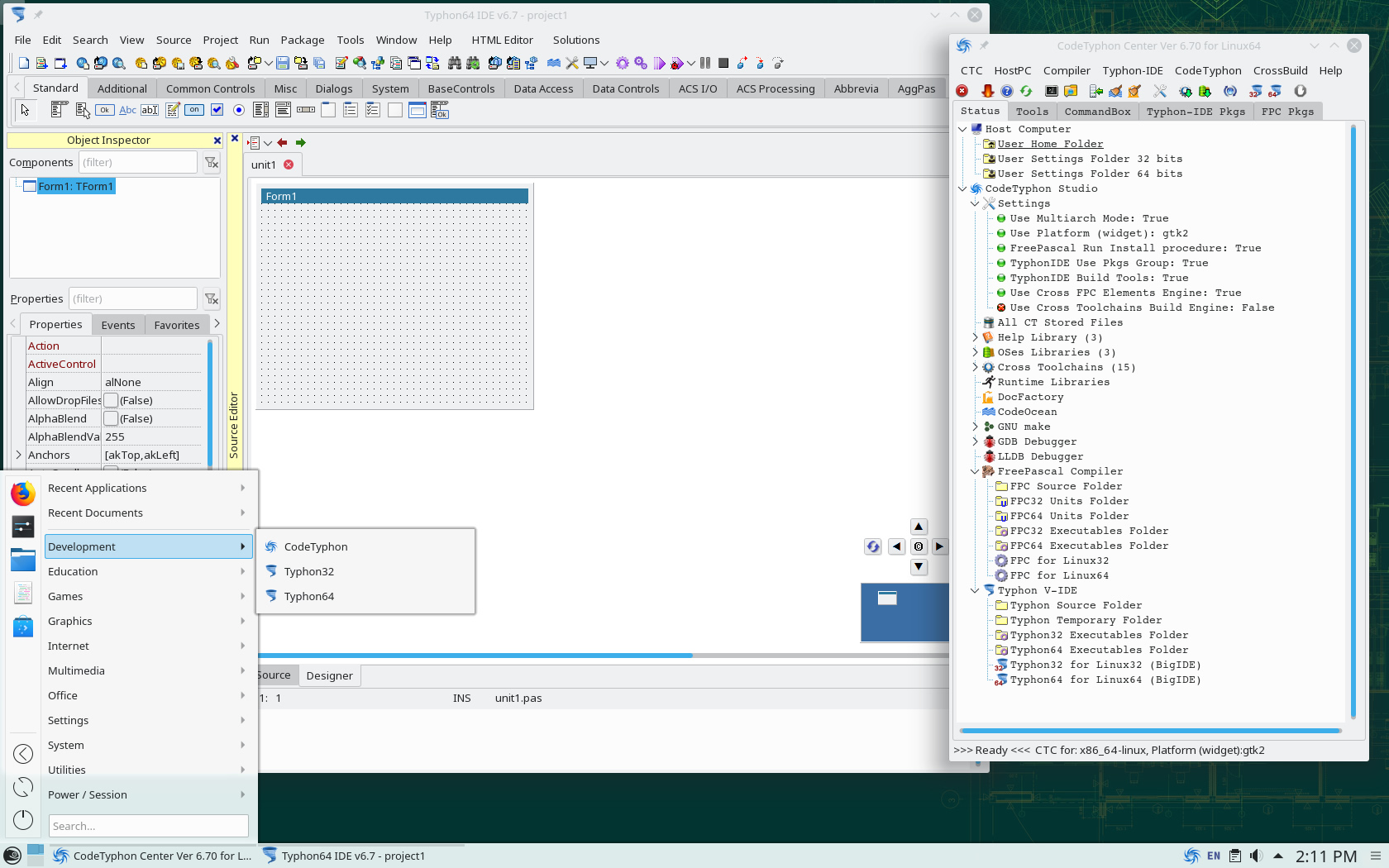
Task: Click the Save floppy disk icon
Action: pyautogui.click(x=283, y=63)
